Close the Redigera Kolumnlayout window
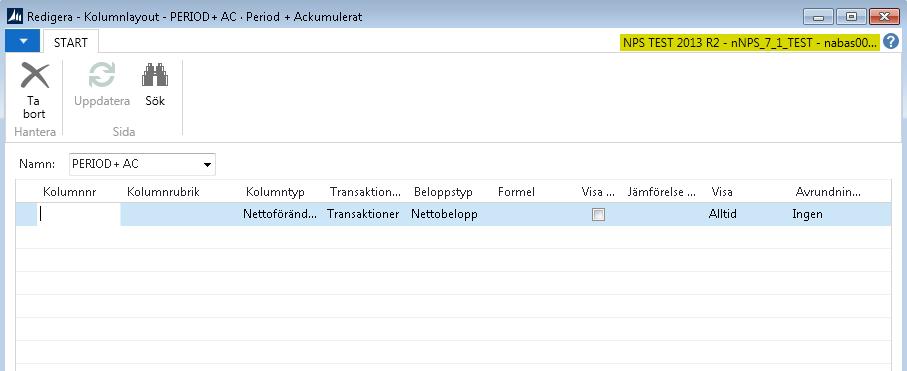The height and width of the screenshot is (371, 907). 884,17
